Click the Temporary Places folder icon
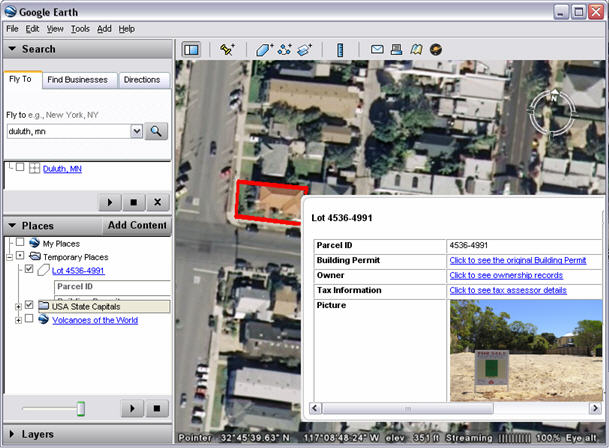Screen dimensions: 609x448 coord(35,256)
